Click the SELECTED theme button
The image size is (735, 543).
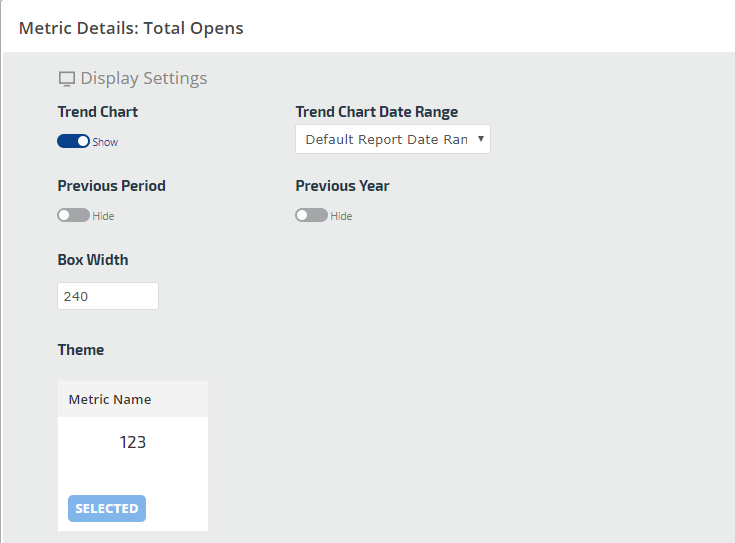point(107,508)
